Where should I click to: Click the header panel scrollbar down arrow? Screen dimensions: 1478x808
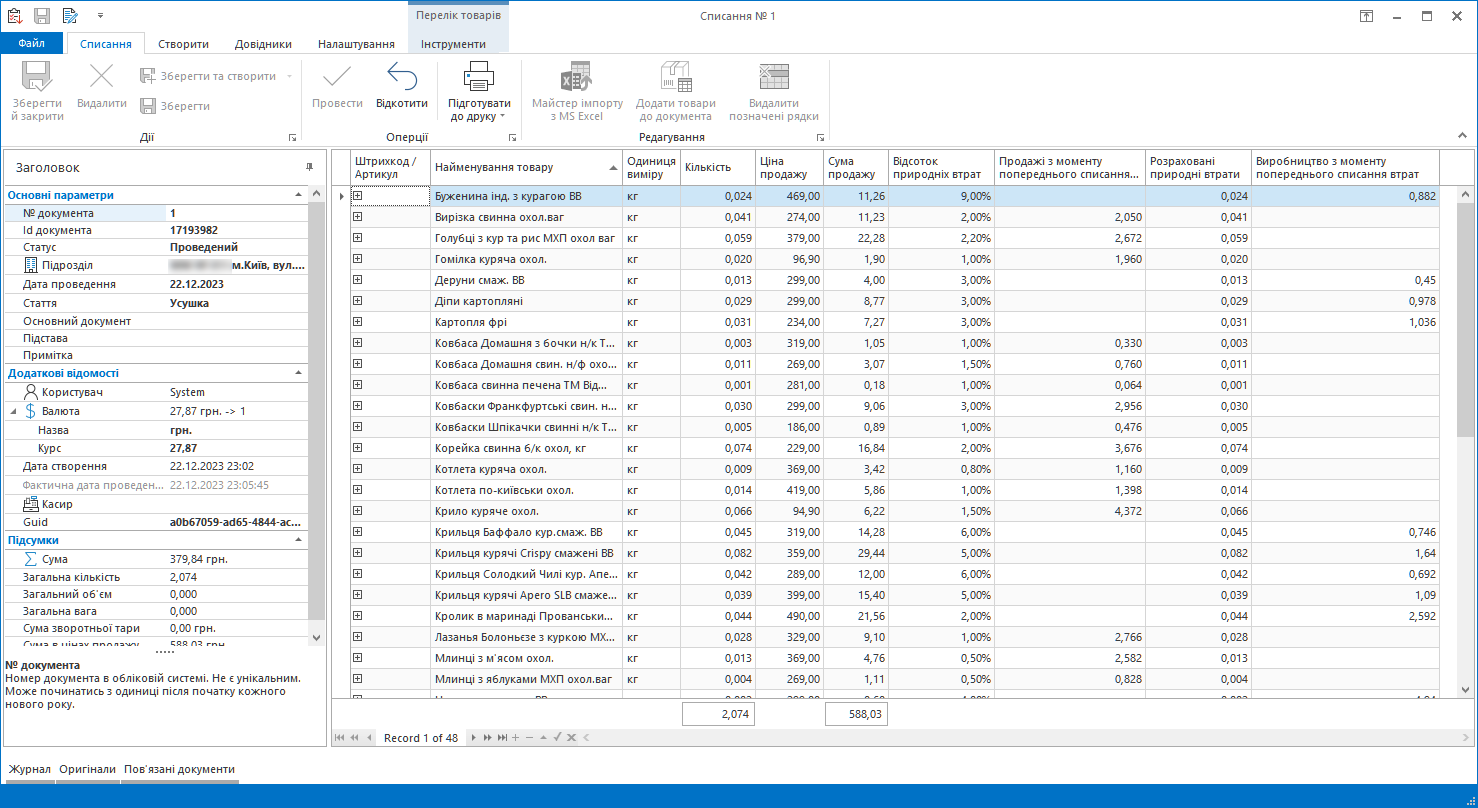pyautogui.click(x=317, y=637)
